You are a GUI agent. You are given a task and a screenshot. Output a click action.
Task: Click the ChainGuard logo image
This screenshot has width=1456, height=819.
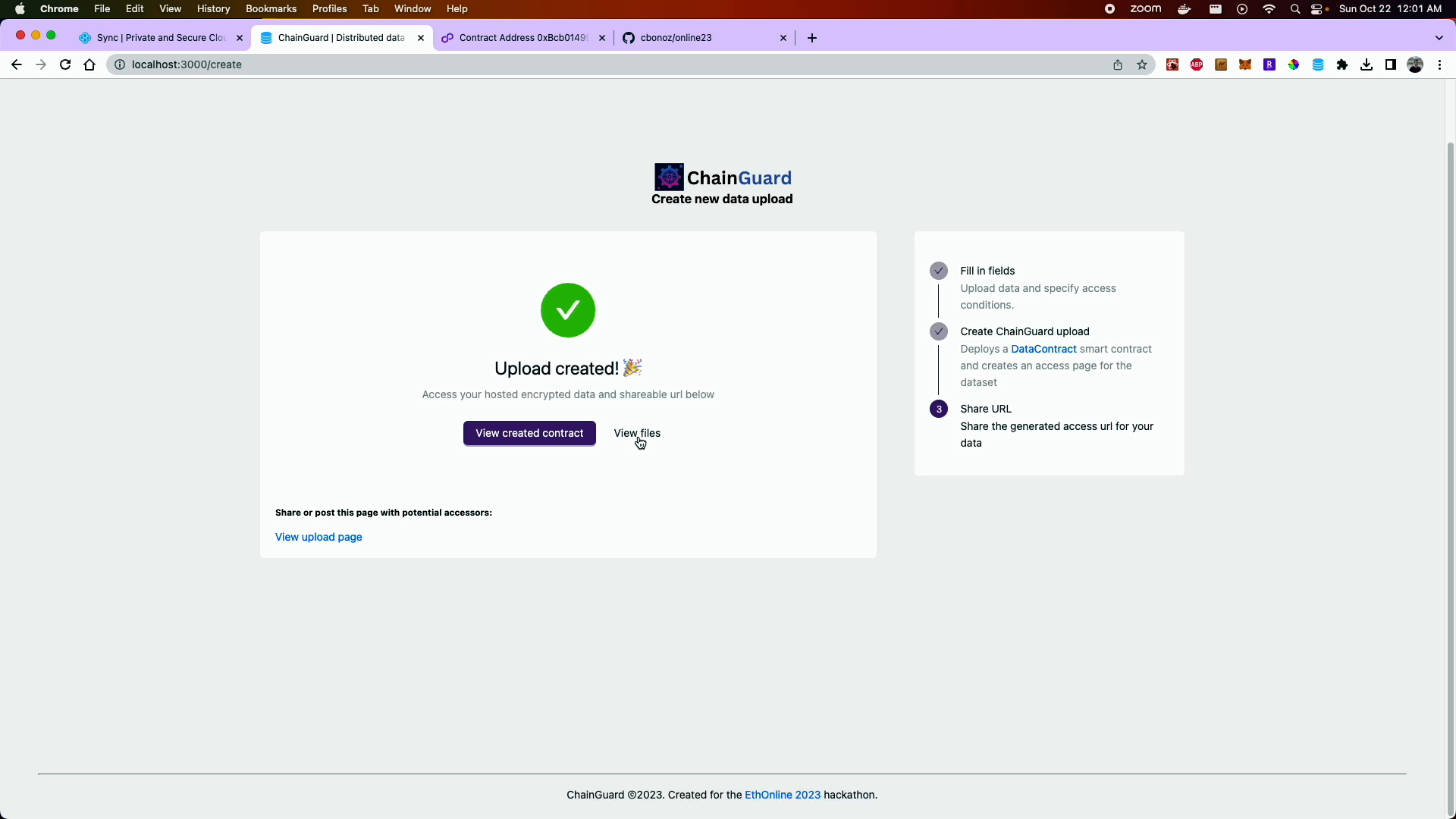click(669, 177)
